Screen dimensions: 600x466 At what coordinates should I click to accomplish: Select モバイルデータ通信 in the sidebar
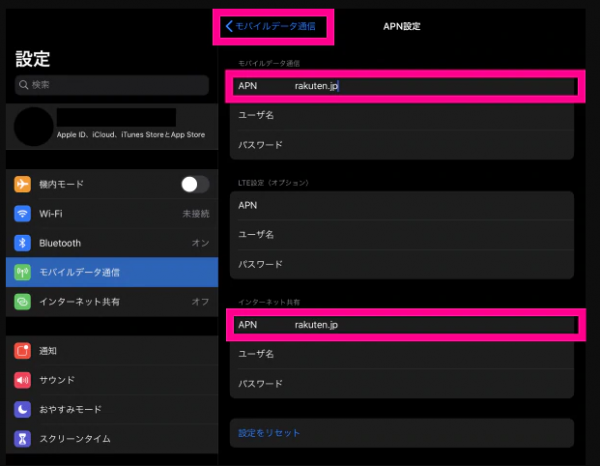tap(112, 272)
